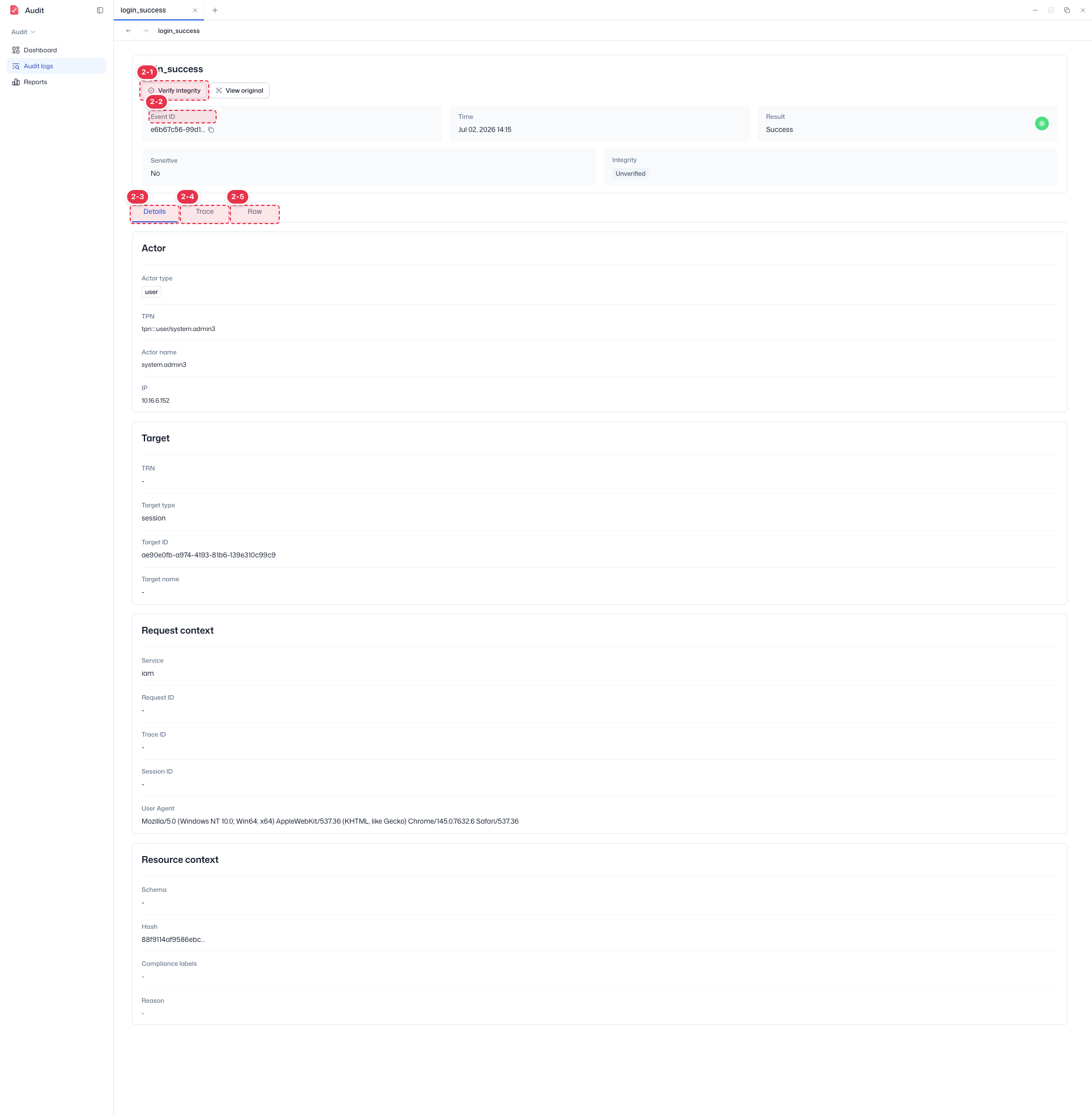Click login_success in breadcrumb
Image resolution: width=1092 pixels, height=1116 pixels.
[x=179, y=31]
